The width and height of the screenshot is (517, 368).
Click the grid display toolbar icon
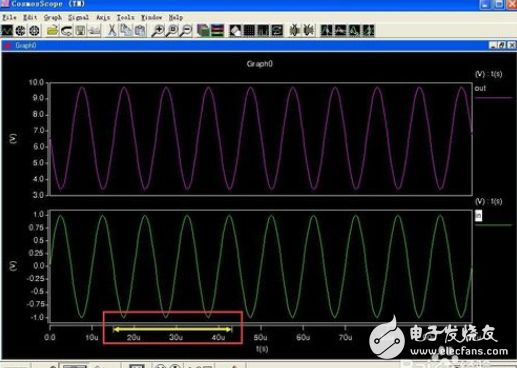(249, 31)
